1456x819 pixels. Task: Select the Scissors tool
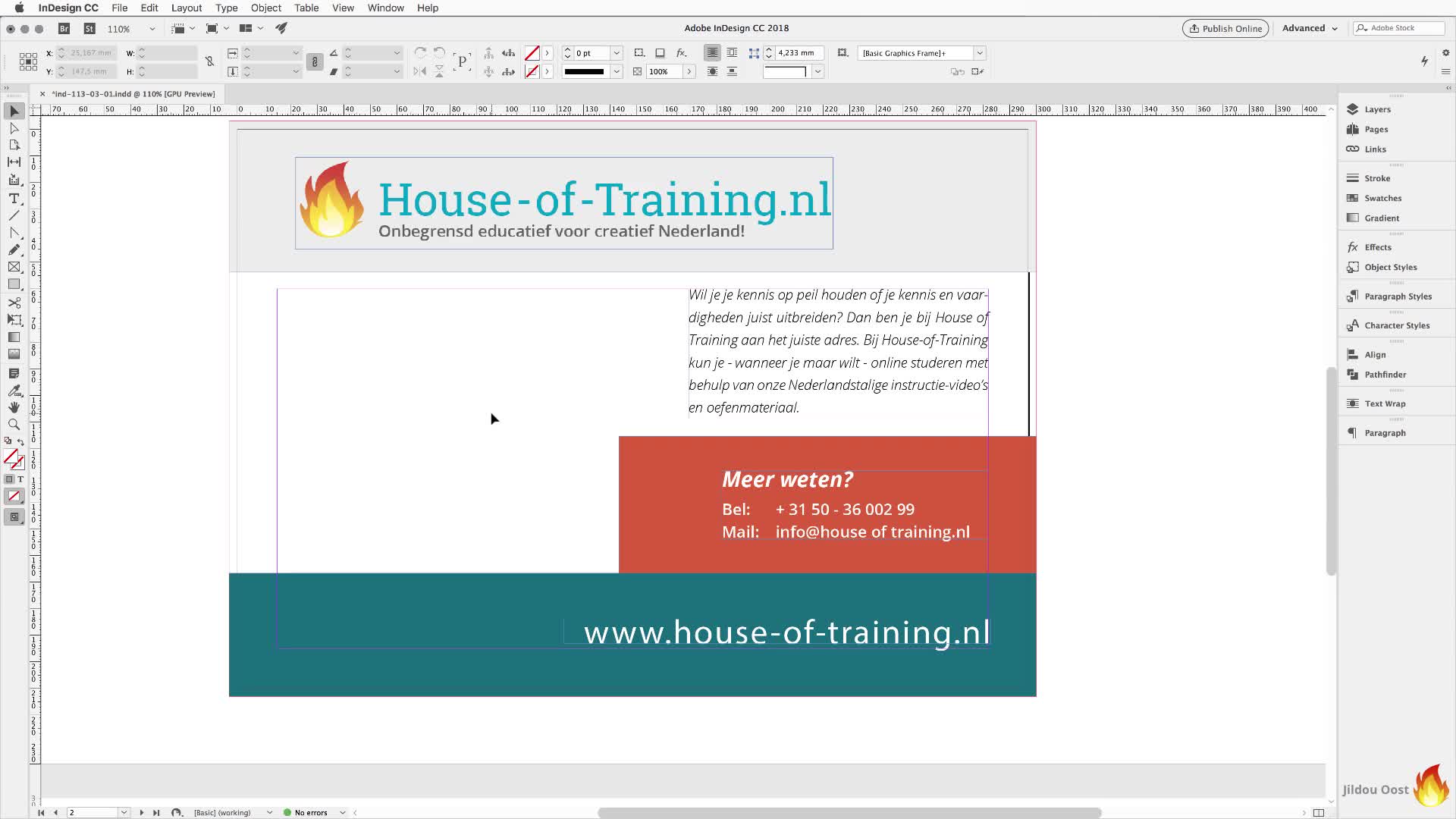coord(14,303)
